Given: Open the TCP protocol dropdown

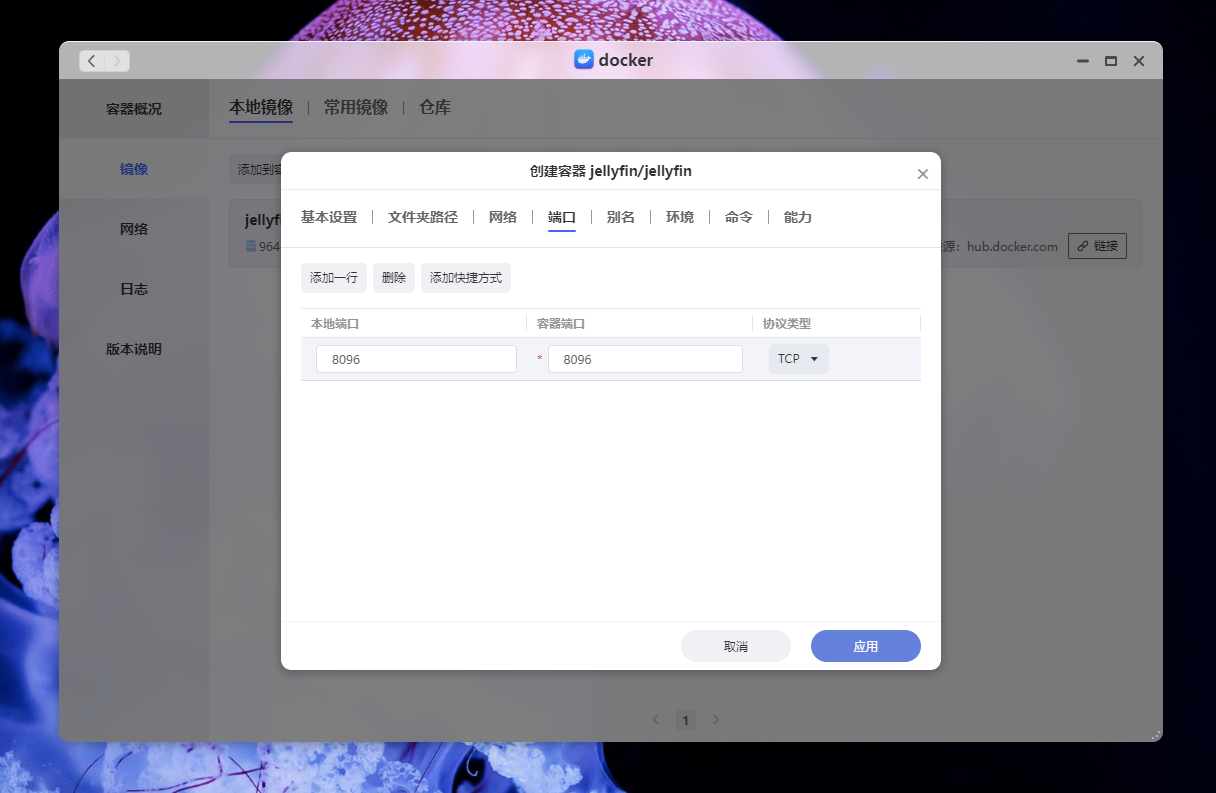Looking at the screenshot, I should (798, 358).
